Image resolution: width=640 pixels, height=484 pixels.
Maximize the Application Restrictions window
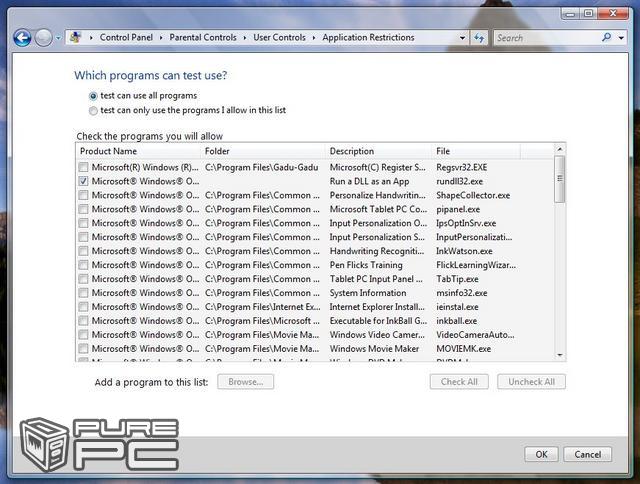[x=588, y=14]
